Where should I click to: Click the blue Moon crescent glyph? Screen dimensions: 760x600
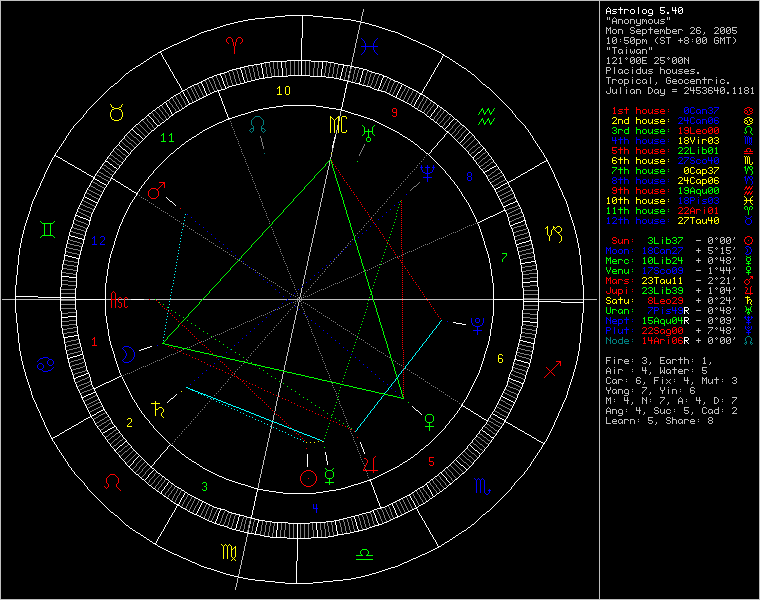click(x=129, y=352)
